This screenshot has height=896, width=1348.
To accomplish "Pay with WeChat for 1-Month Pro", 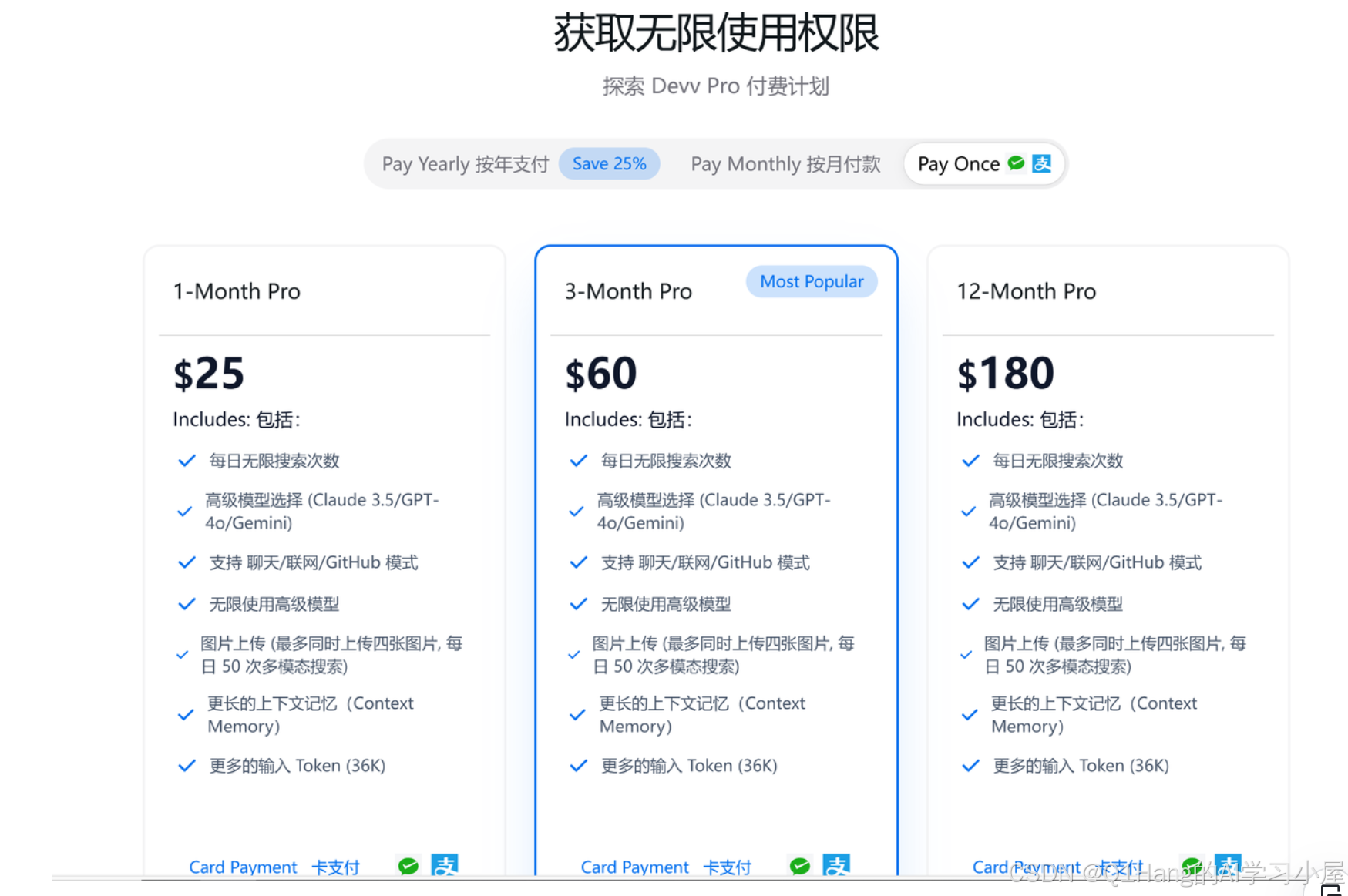I will (408, 866).
